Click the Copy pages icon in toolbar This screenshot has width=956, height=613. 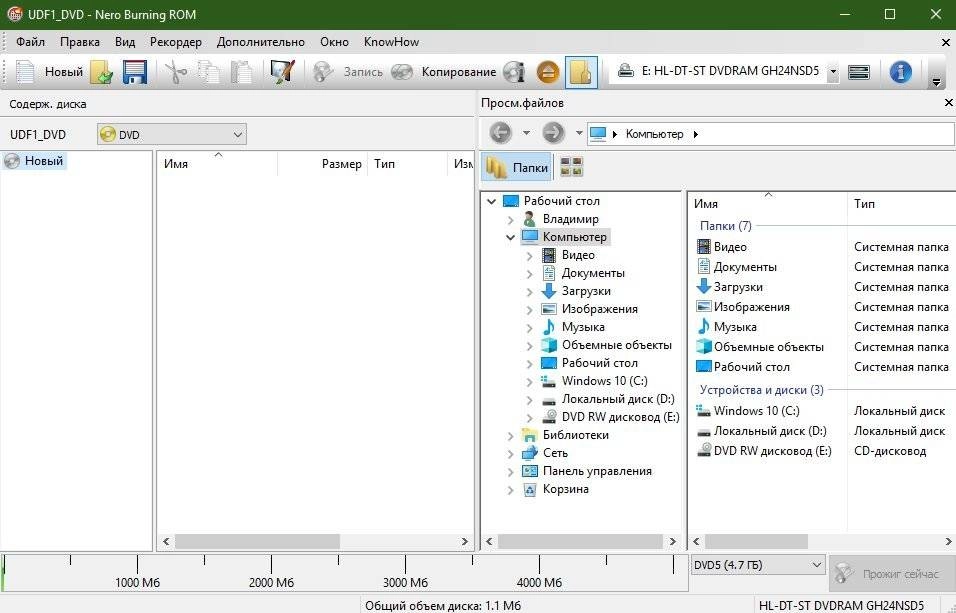(209, 72)
